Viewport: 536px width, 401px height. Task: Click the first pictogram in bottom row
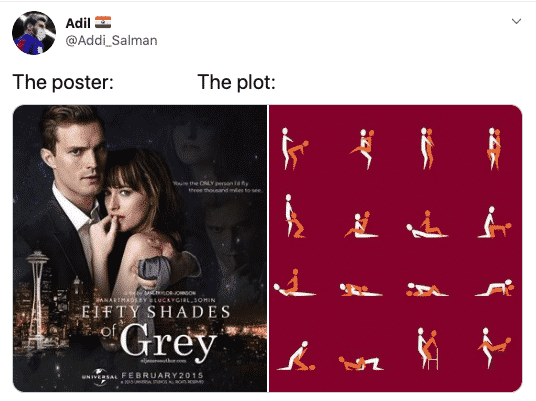tap(296, 356)
